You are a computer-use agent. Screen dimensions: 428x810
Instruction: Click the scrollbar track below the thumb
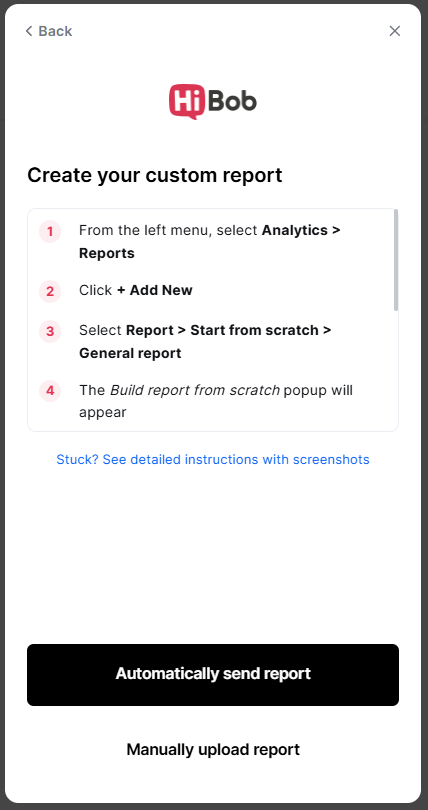coord(396,369)
